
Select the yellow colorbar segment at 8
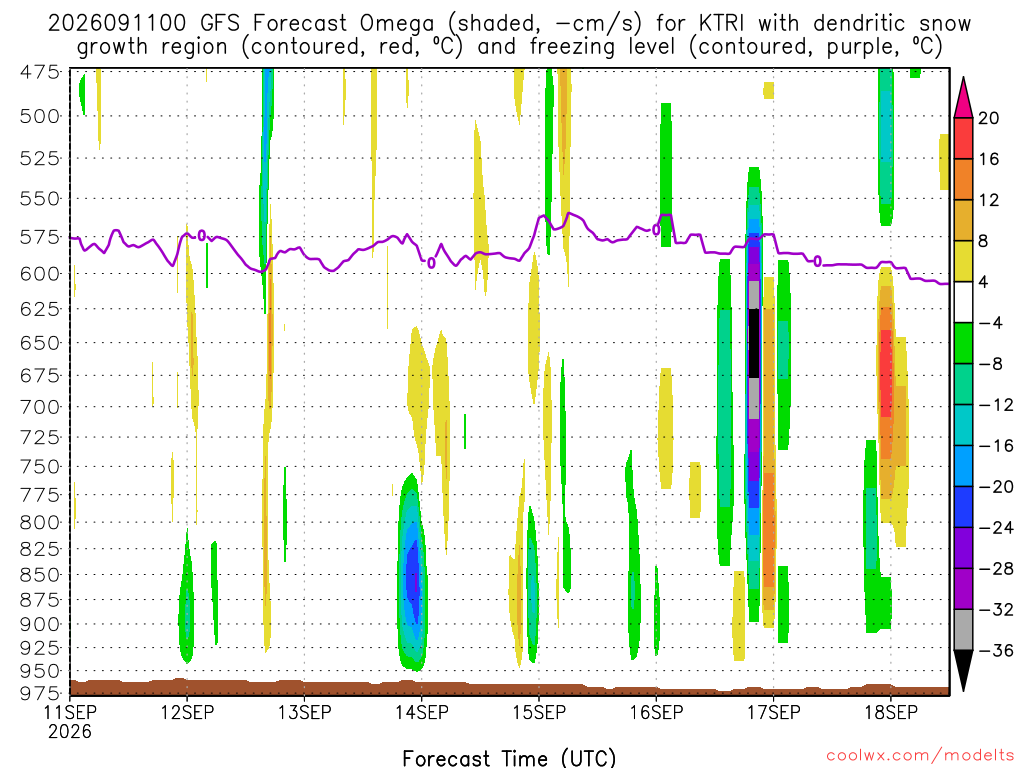coord(963,261)
